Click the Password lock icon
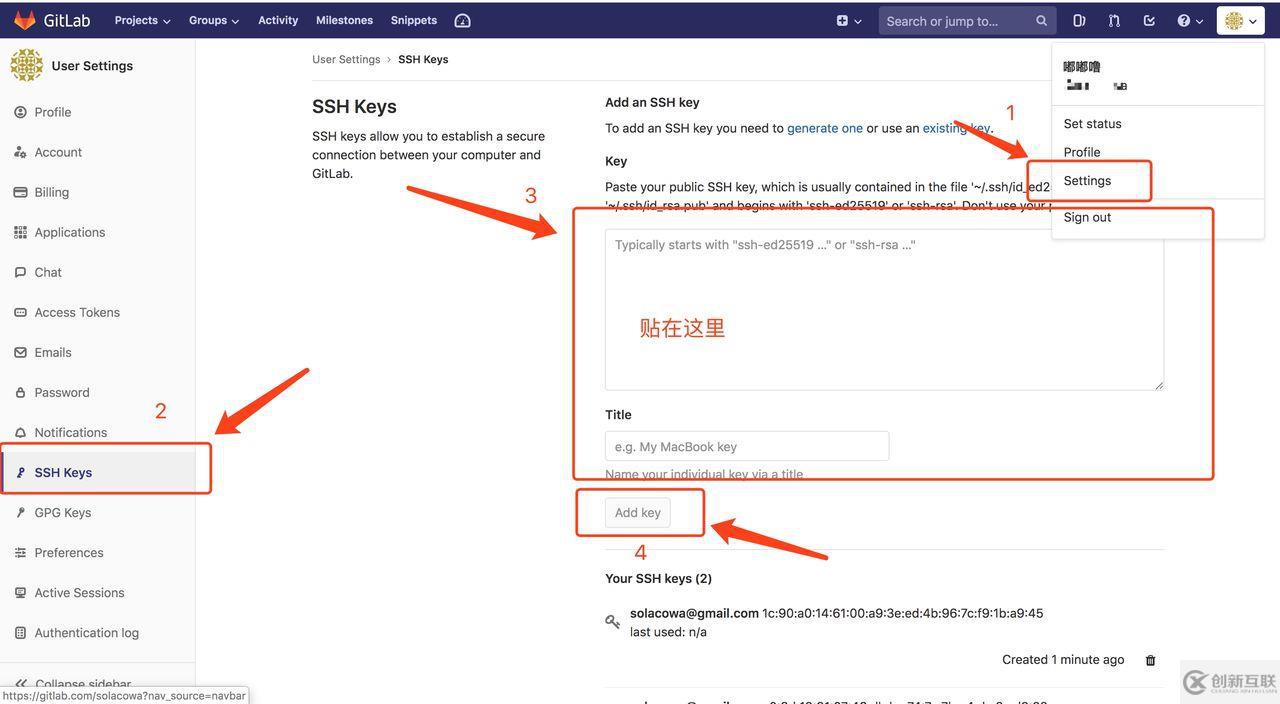This screenshot has width=1280, height=704. [20, 392]
